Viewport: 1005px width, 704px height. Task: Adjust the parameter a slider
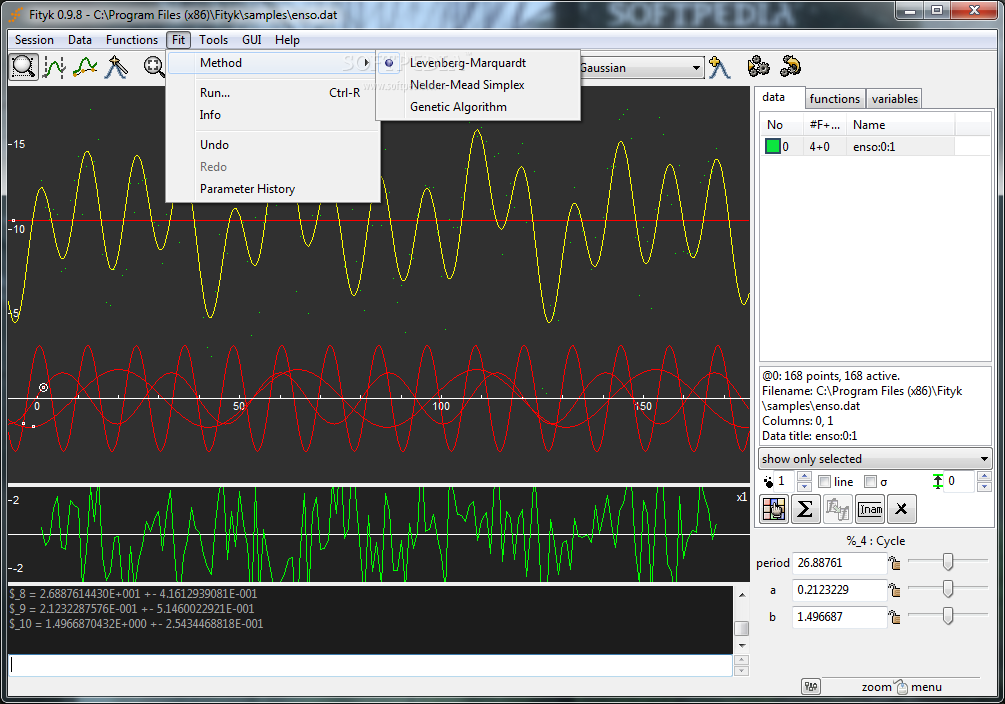point(947,589)
